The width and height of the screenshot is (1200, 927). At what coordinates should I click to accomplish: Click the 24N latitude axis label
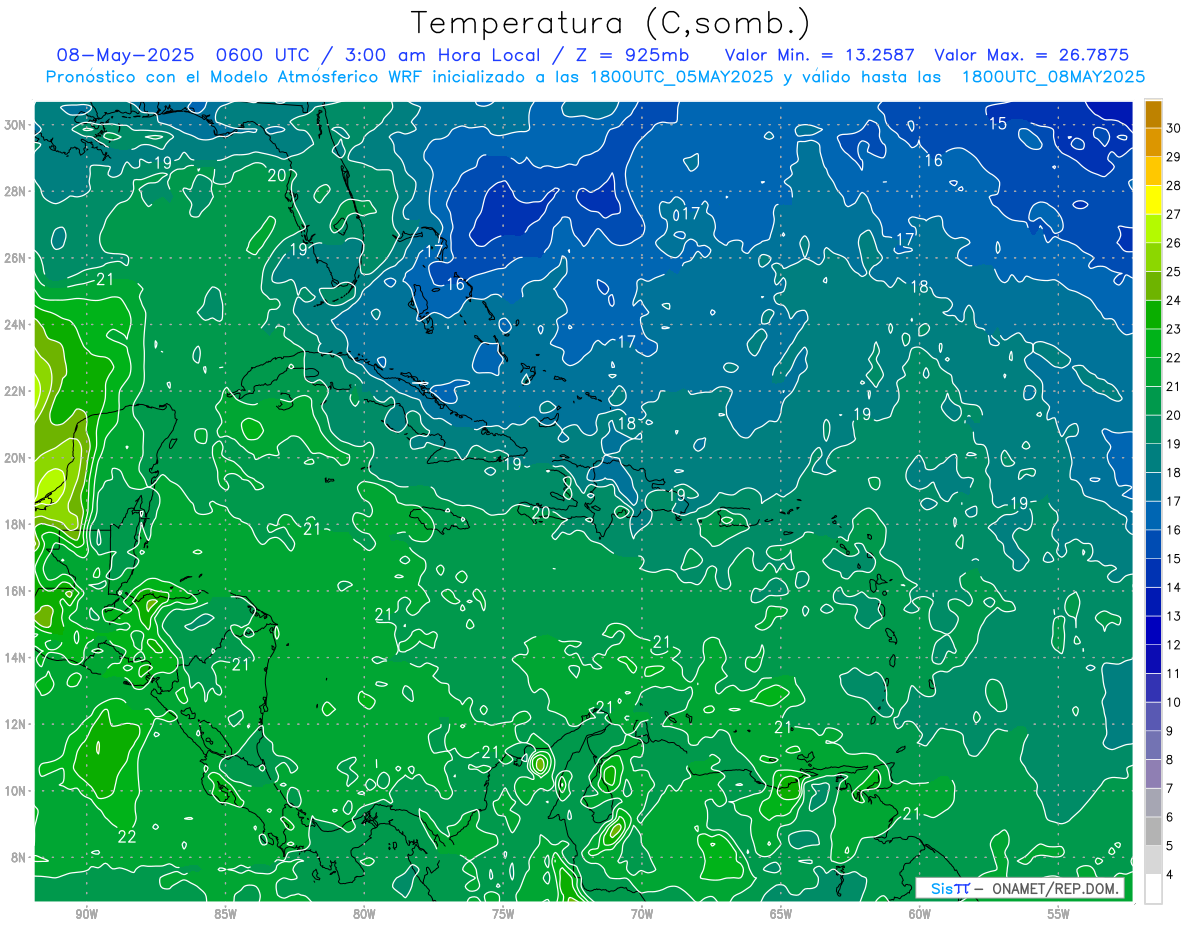(16, 324)
